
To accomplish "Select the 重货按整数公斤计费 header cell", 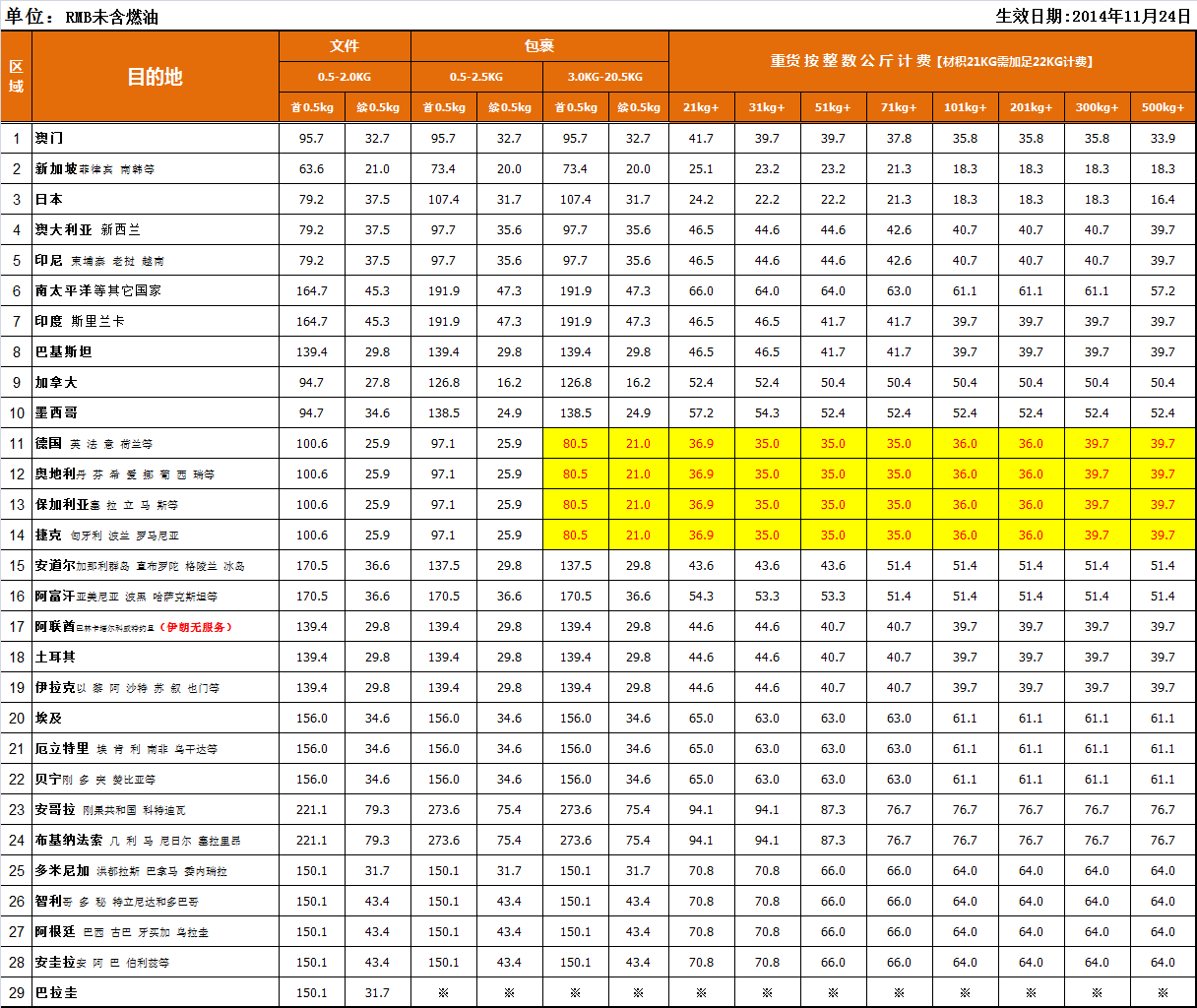I will click(x=931, y=61).
